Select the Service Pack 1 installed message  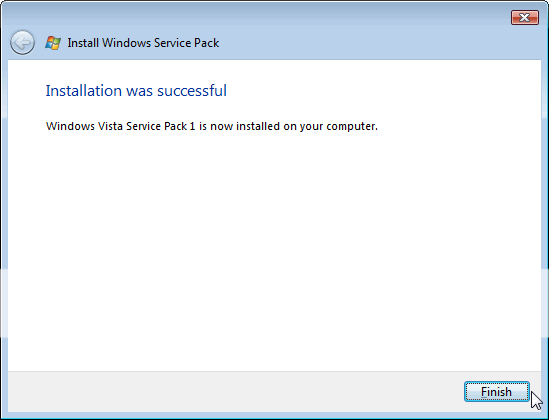pos(212,126)
